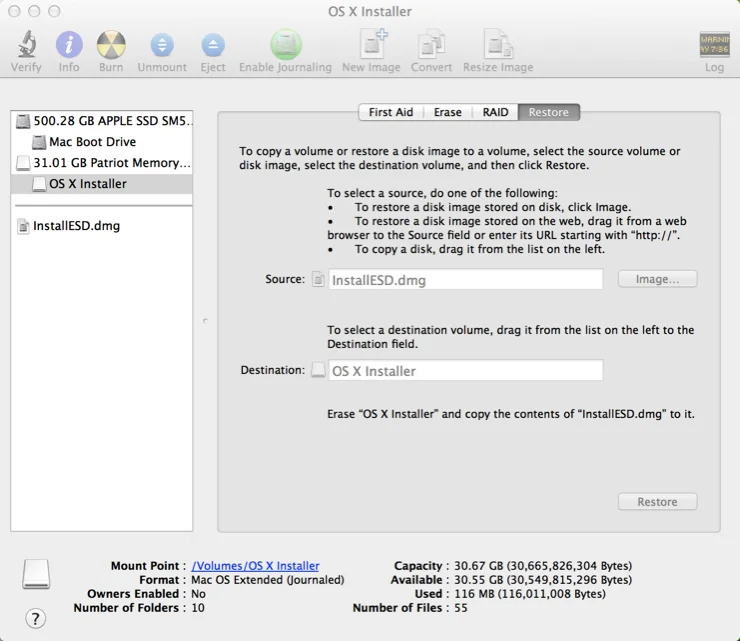The image size is (740, 641).
Task: Open the Info toolbar icon
Action: point(69,45)
